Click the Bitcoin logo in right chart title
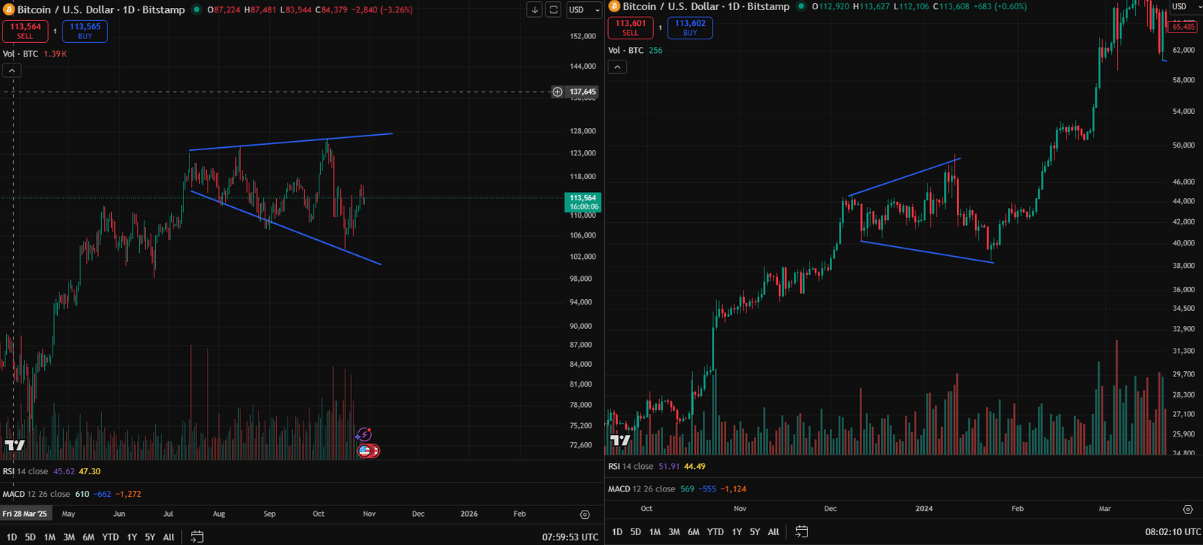 [x=614, y=6]
